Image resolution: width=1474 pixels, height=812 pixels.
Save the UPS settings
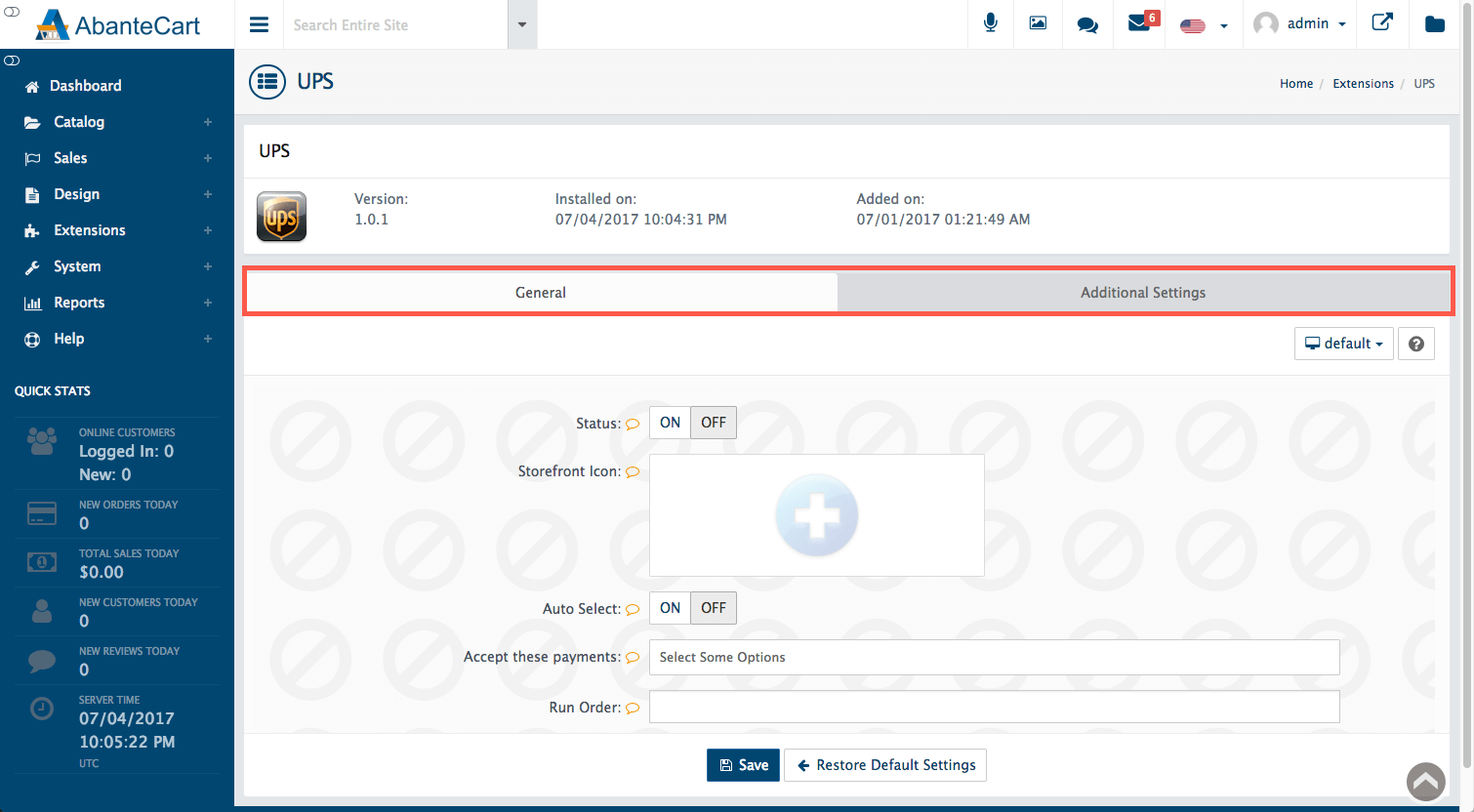coord(743,765)
